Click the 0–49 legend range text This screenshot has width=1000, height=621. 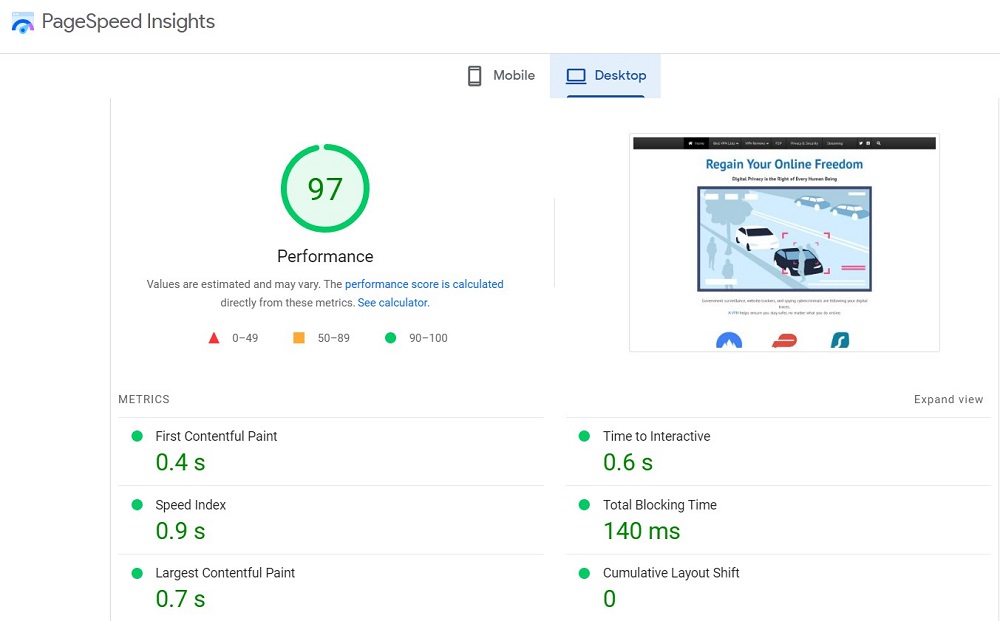(245, 338)
